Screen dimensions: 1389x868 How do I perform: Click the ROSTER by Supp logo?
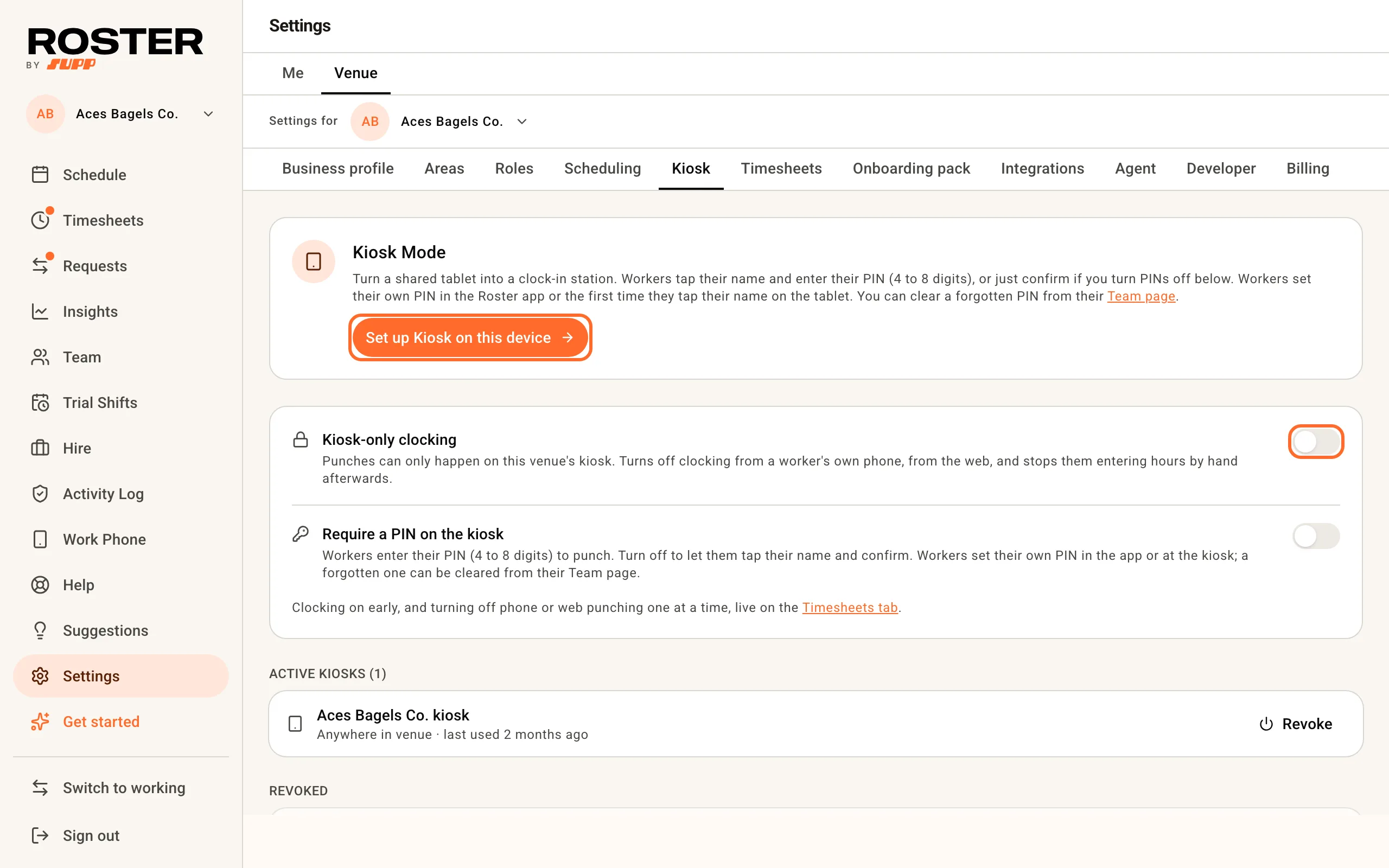tap(115, 49)
